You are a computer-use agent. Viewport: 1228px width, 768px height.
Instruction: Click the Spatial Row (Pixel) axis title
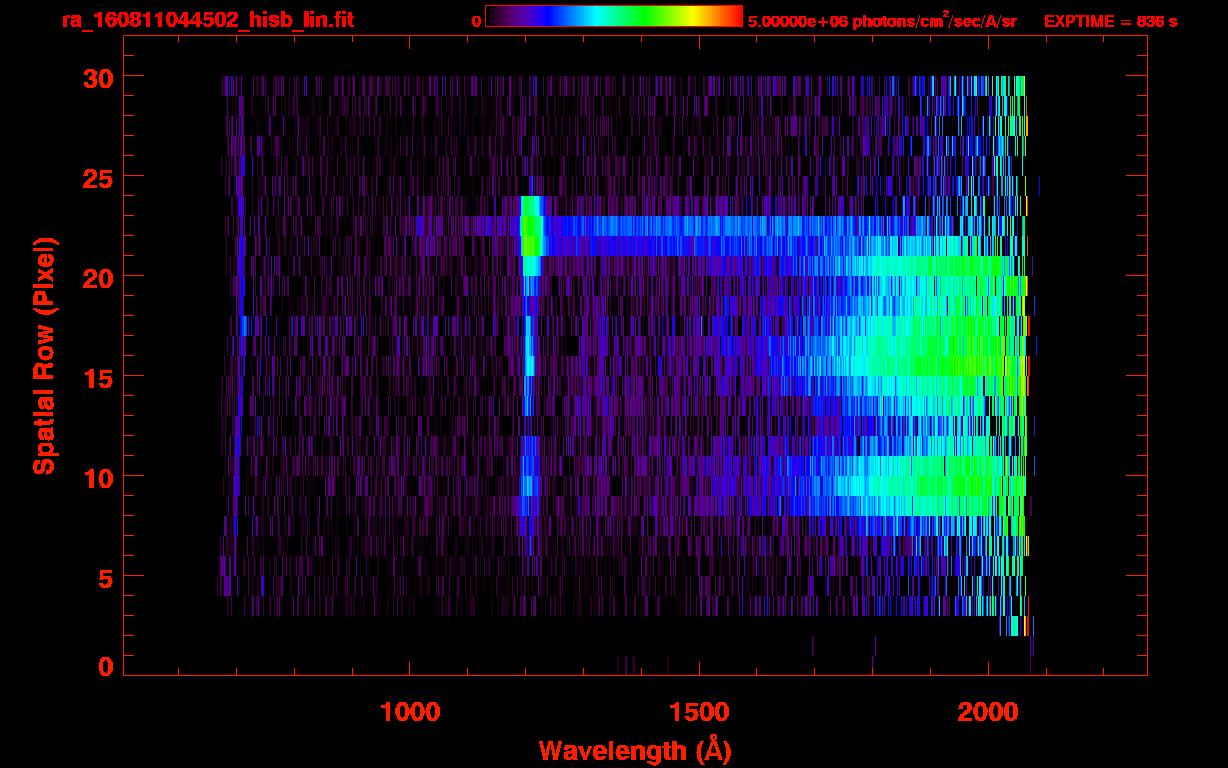pyautogui.click(x=44, y=356)
